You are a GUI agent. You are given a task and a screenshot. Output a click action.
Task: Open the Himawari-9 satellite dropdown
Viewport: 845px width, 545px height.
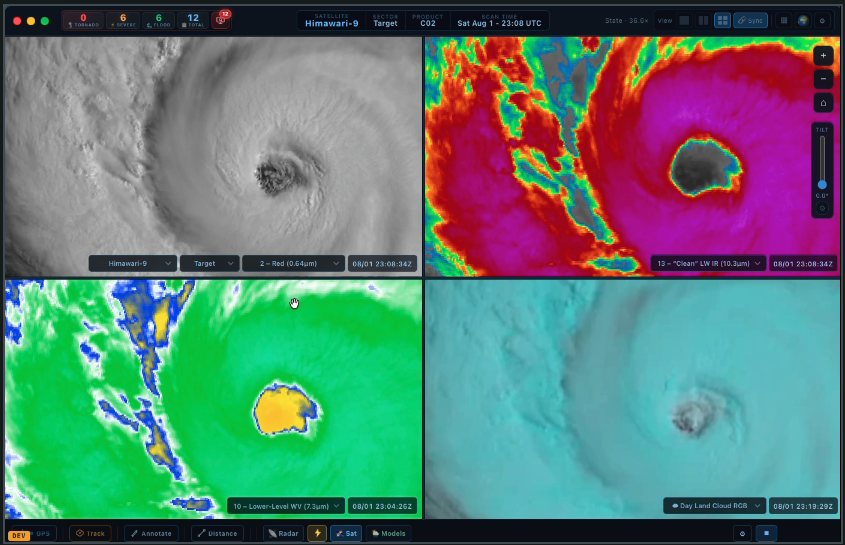pyautogui.click(x=133, y=264)
